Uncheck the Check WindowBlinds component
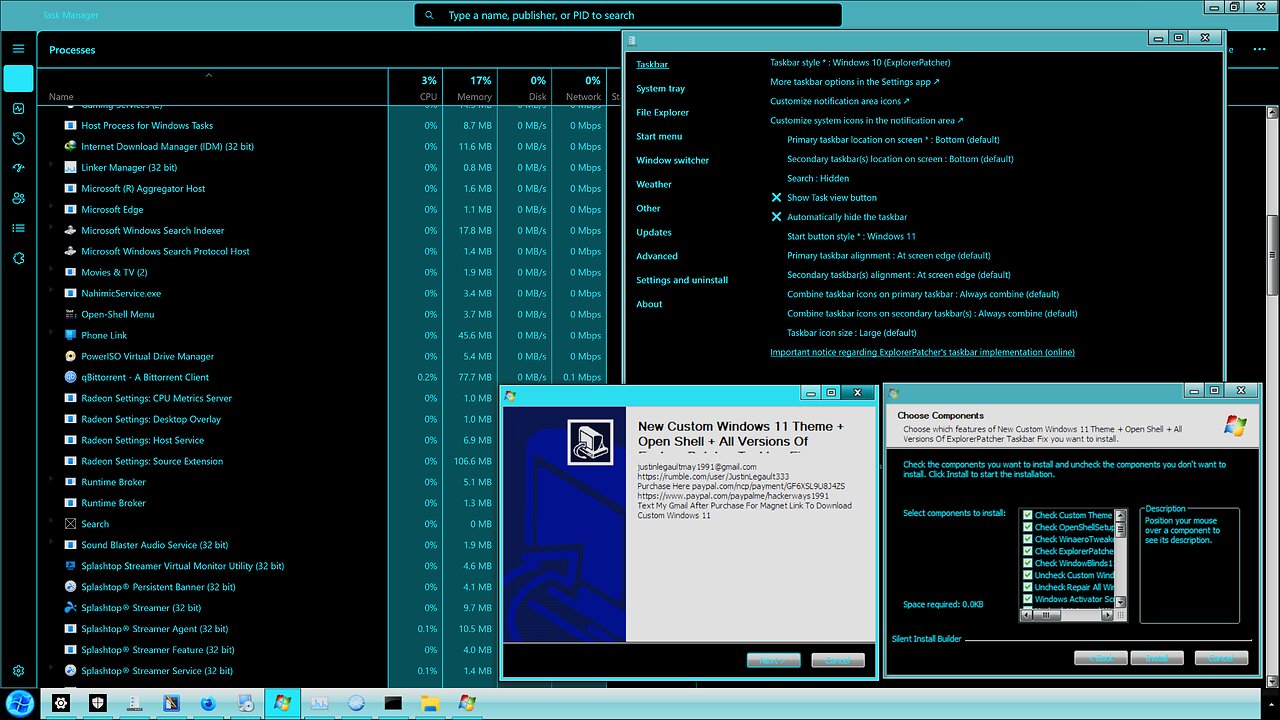The height and width of the screenshot is (720, 1280). point(1027,563)
